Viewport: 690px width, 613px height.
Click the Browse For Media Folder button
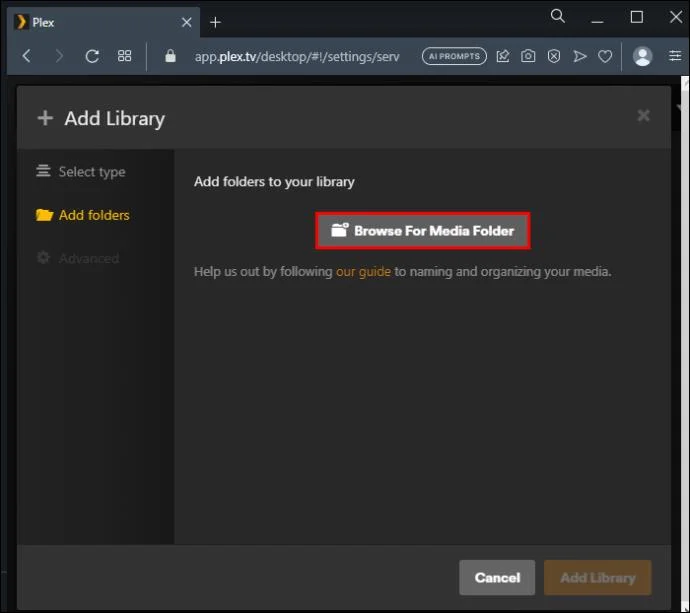422,231
